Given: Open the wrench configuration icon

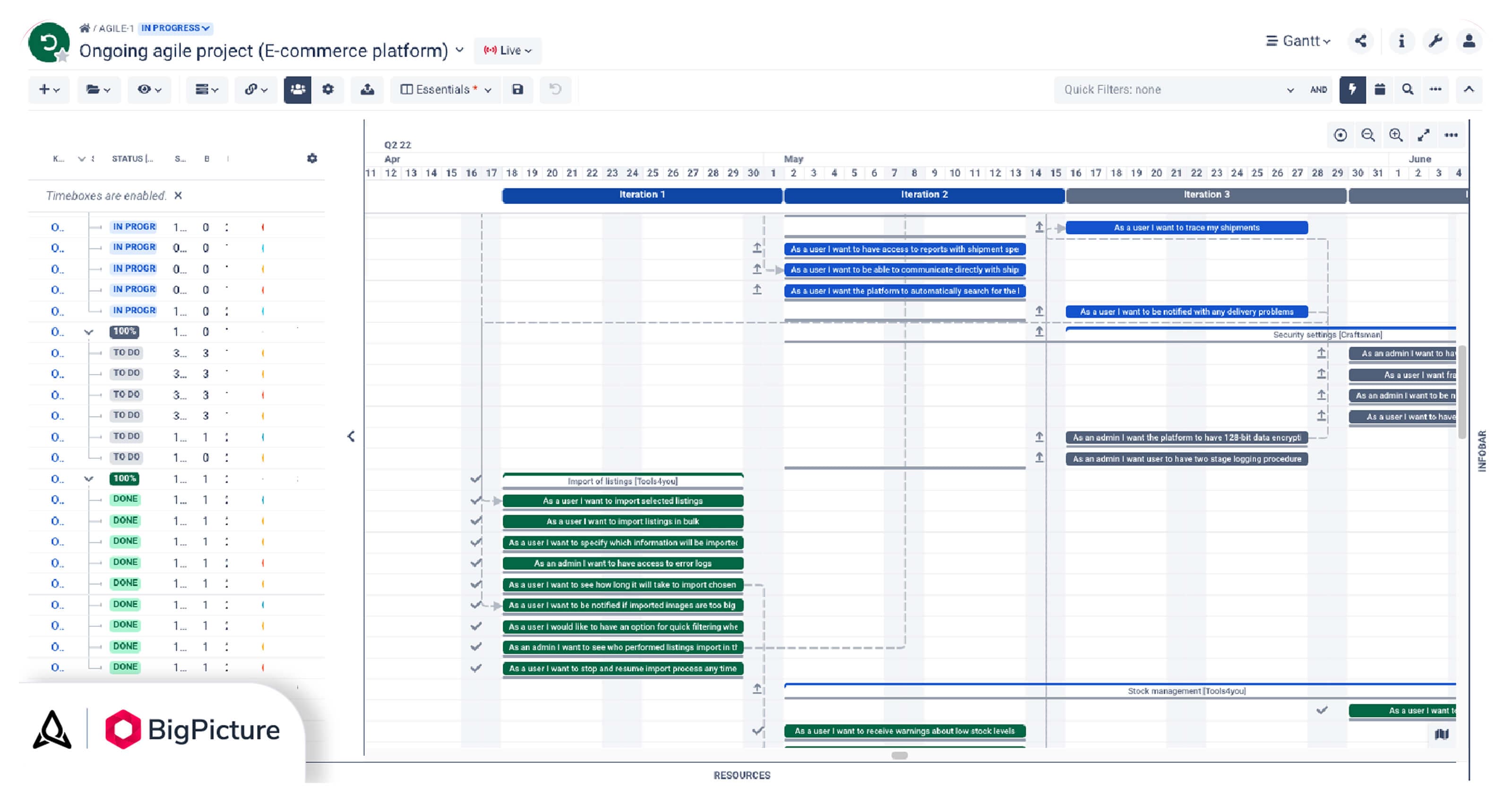Looking at the screenshot, I should tap(1435, 41).
